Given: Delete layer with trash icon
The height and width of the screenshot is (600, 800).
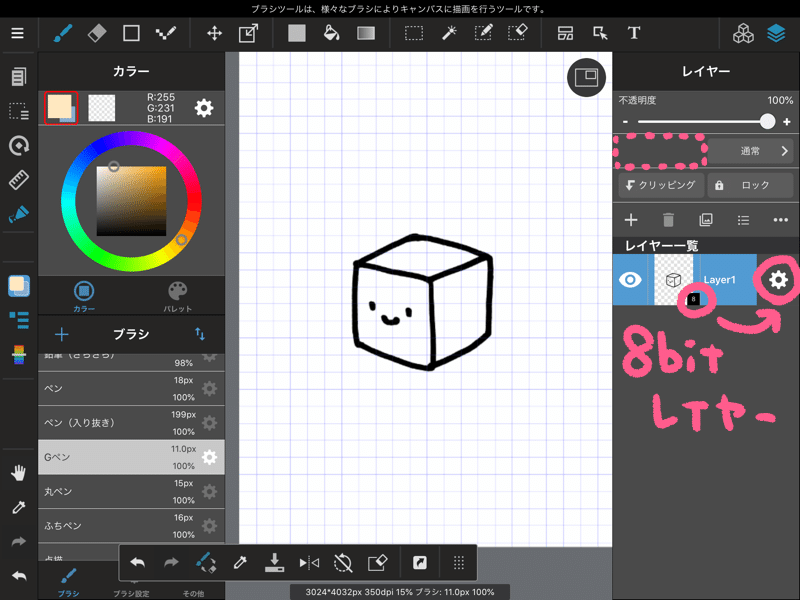Looking at the screenshot, I should point(668,219).
